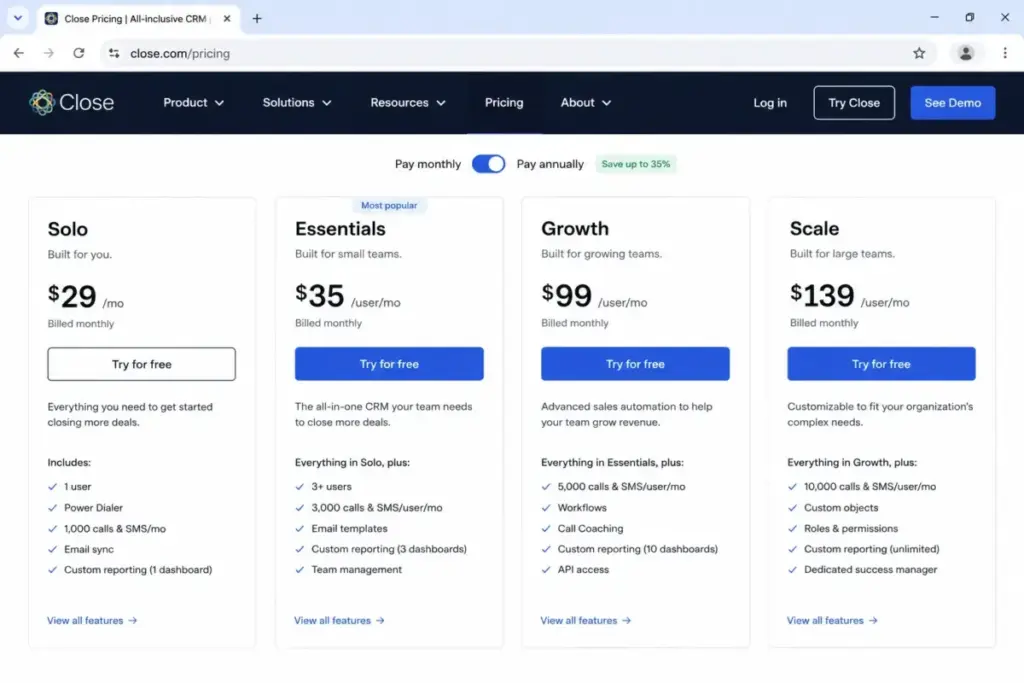The height and width of the screenshot is (683, 1024).
Task: Start Scale plan Try for free
Action: click(x=881, y=364)
